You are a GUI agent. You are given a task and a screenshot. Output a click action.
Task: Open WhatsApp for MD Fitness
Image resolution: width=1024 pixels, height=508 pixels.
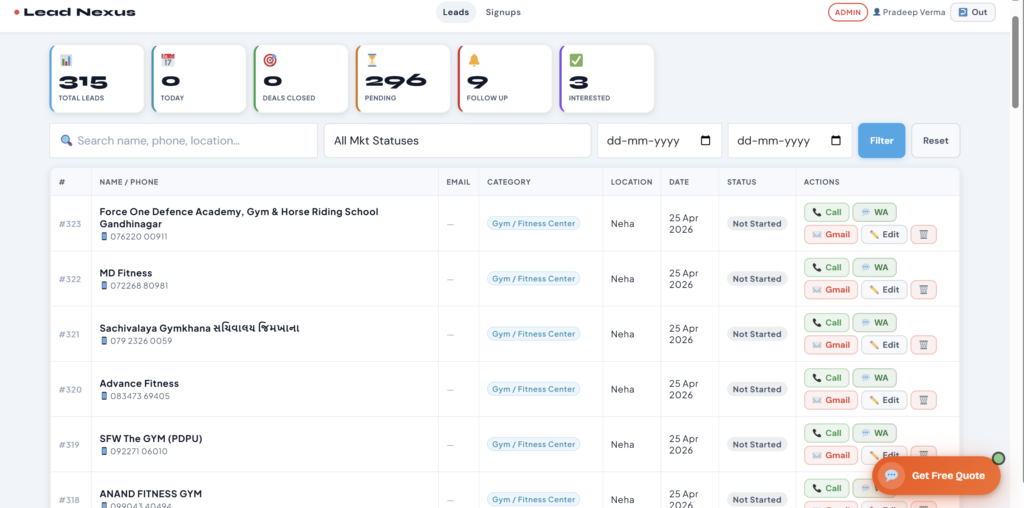[x=874, y=267]
